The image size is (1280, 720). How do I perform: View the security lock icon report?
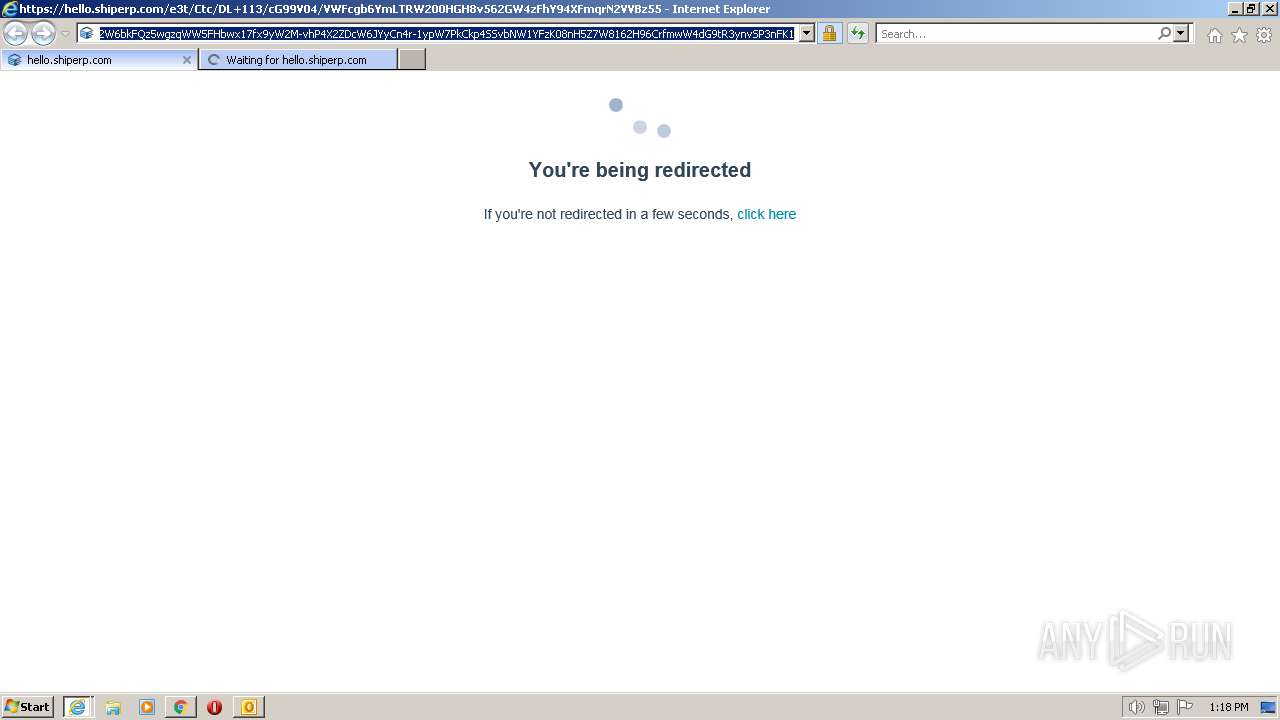[830, 34]
